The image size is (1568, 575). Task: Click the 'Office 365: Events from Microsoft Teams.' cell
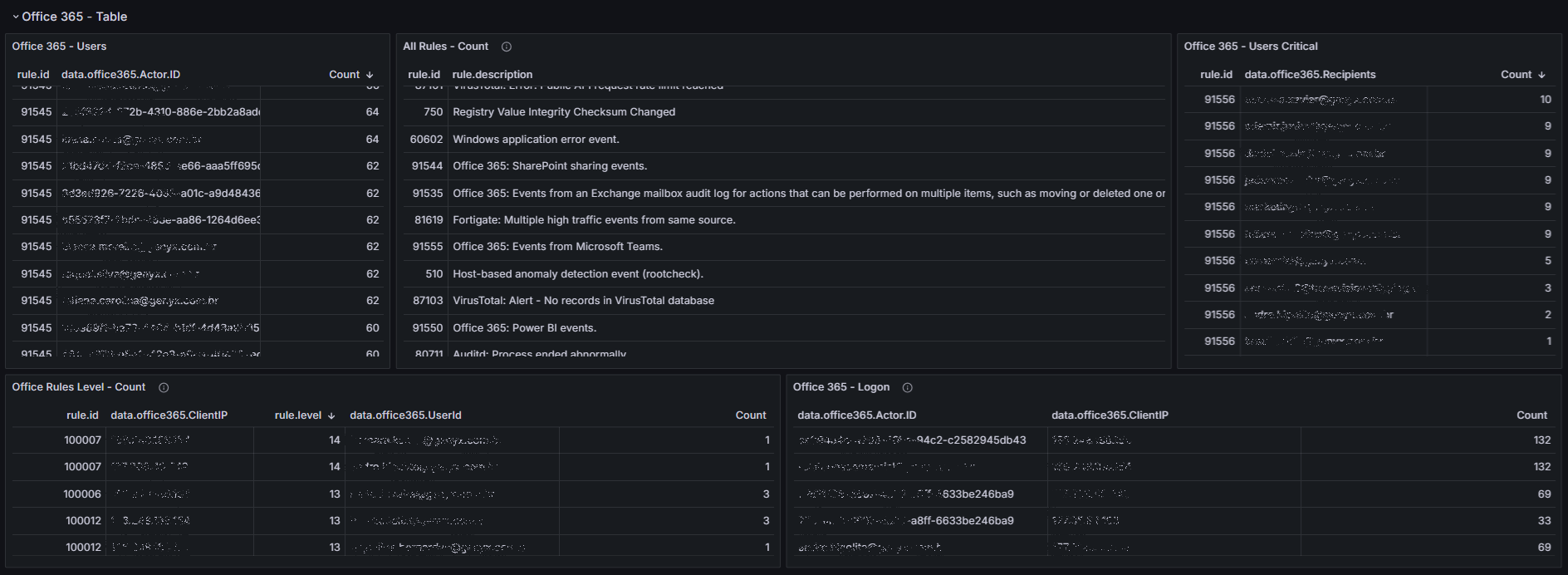557,247
